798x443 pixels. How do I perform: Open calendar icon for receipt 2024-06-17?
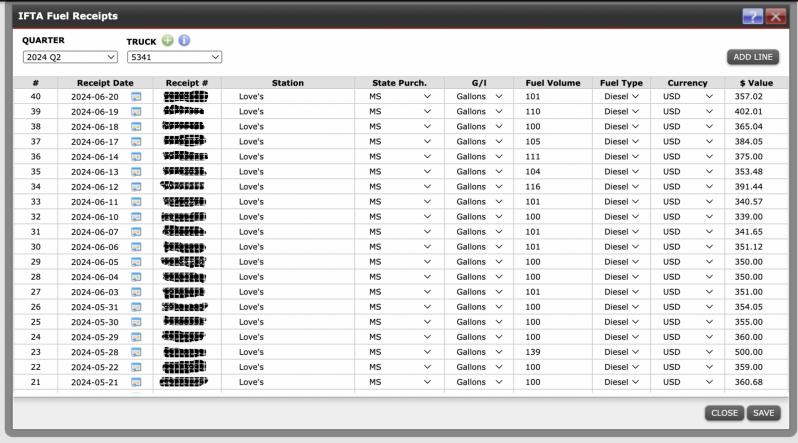click(136, 142)
